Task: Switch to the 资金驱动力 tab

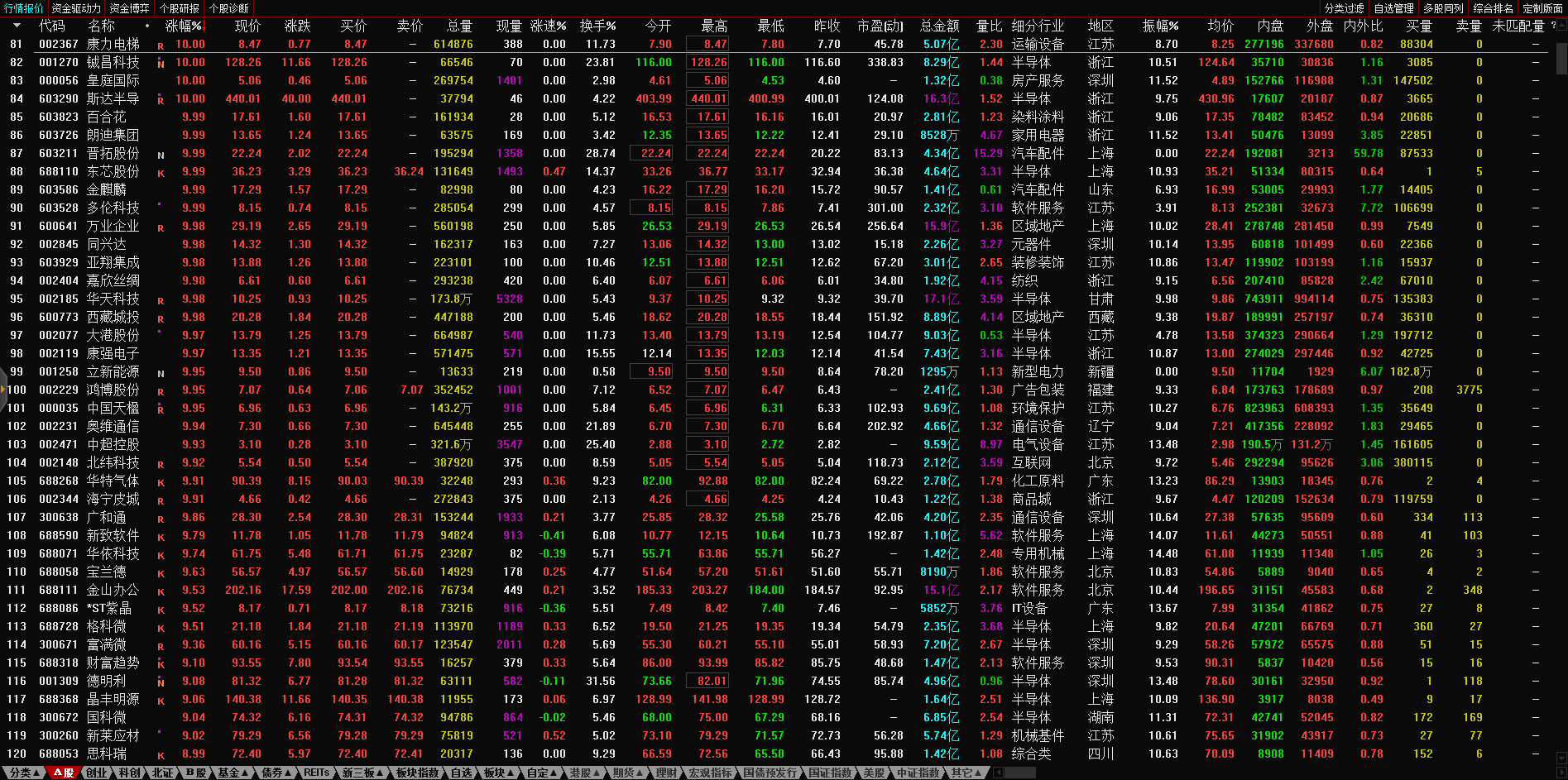Action: (76, 8)
